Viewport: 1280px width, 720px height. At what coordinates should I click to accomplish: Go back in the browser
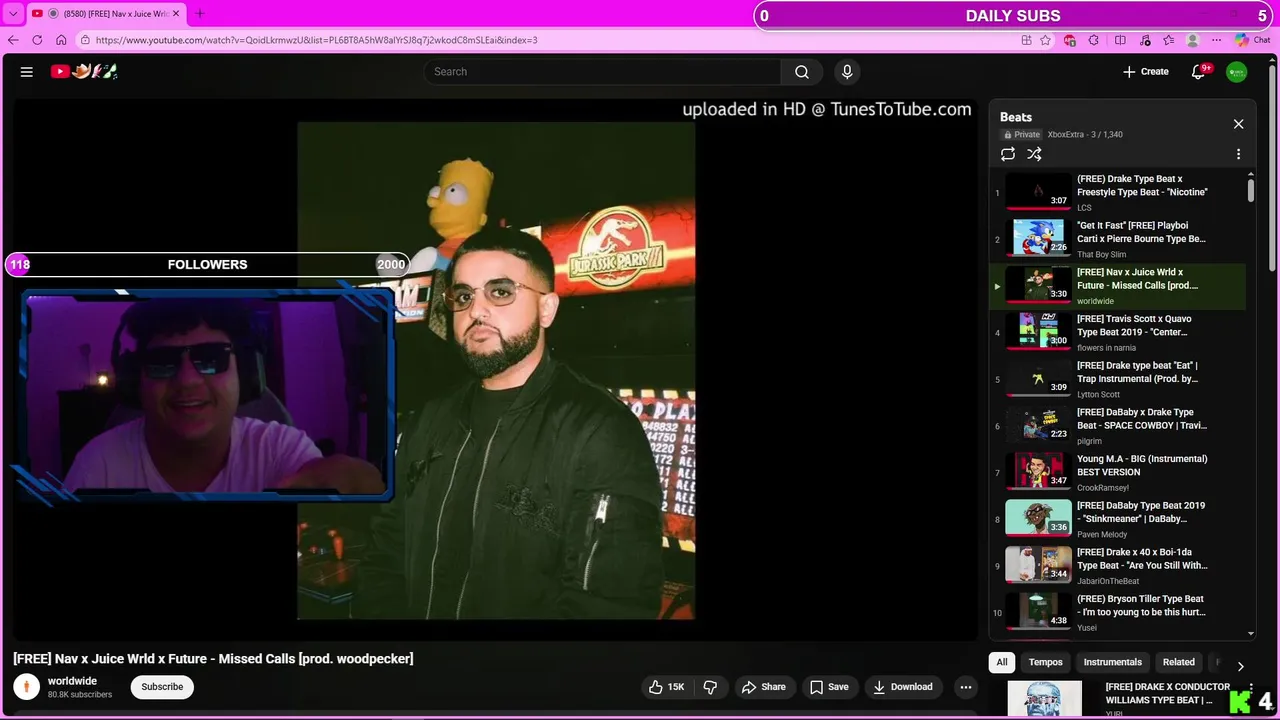tap(13, 40)
